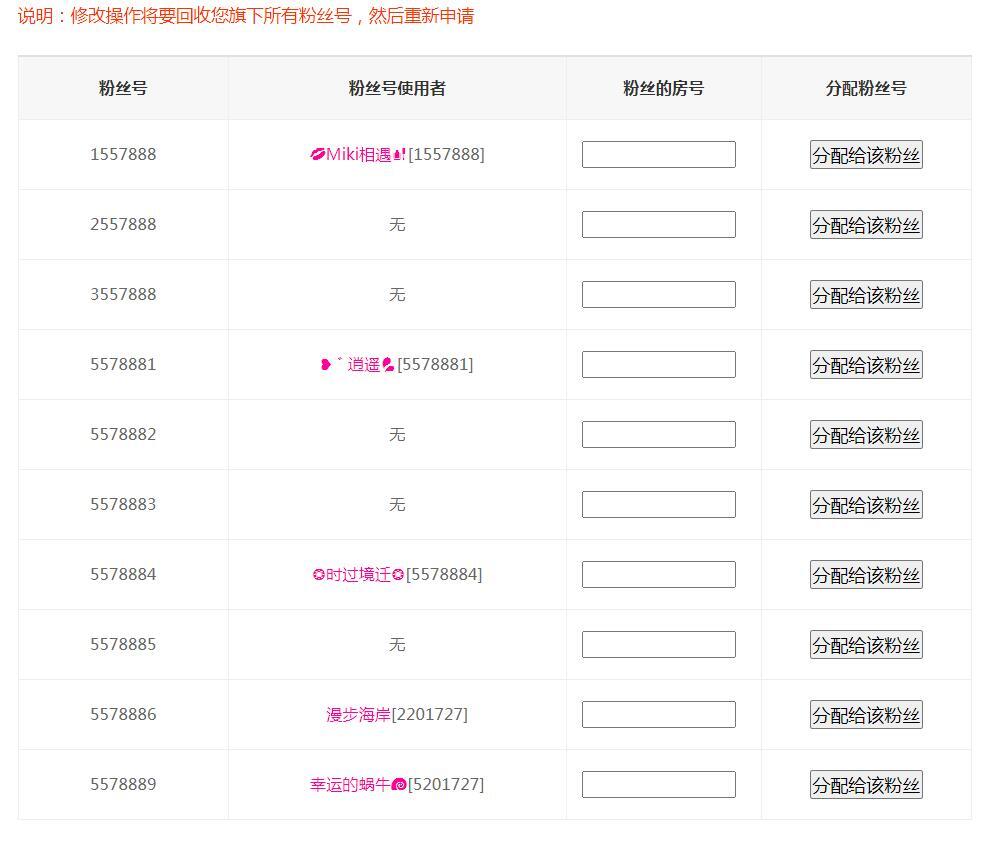Screen dimensions: 981x855
Task: Select room number field for 5578889
Action: (x=658, y=785)
